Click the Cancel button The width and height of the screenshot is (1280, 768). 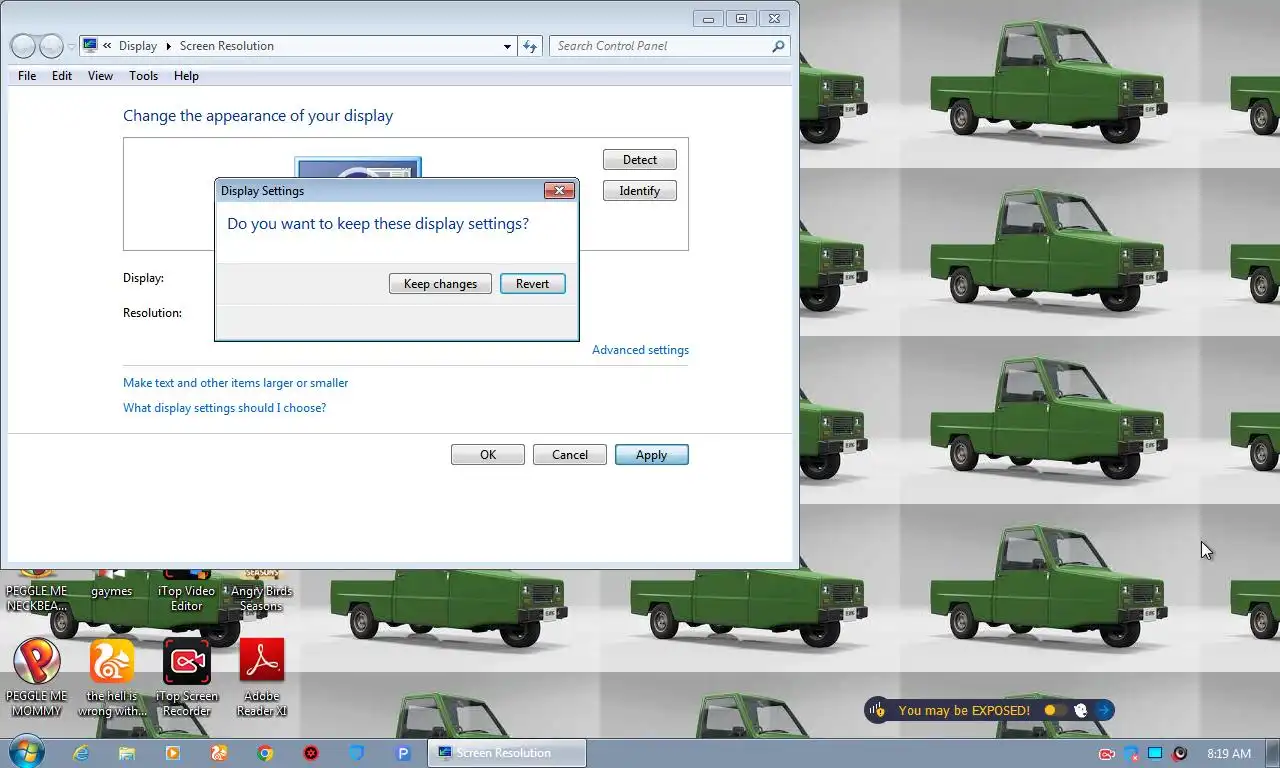570,455
